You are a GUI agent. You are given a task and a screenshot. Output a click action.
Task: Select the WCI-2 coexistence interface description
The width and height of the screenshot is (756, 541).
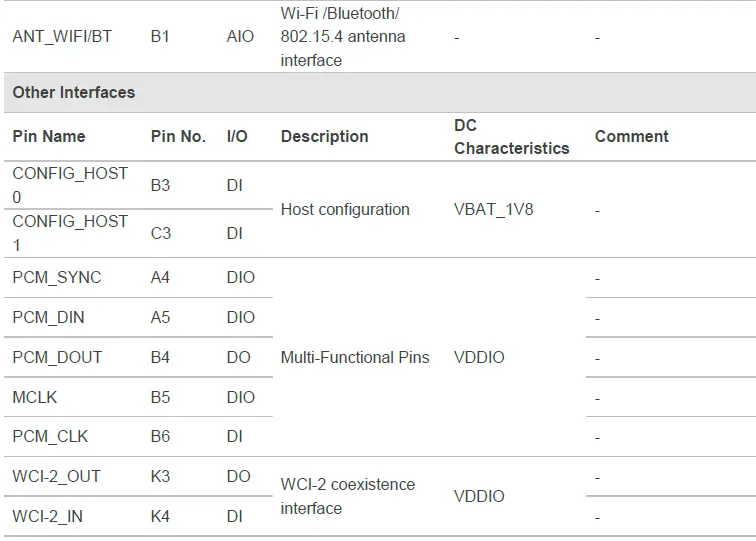coord(347,496)
